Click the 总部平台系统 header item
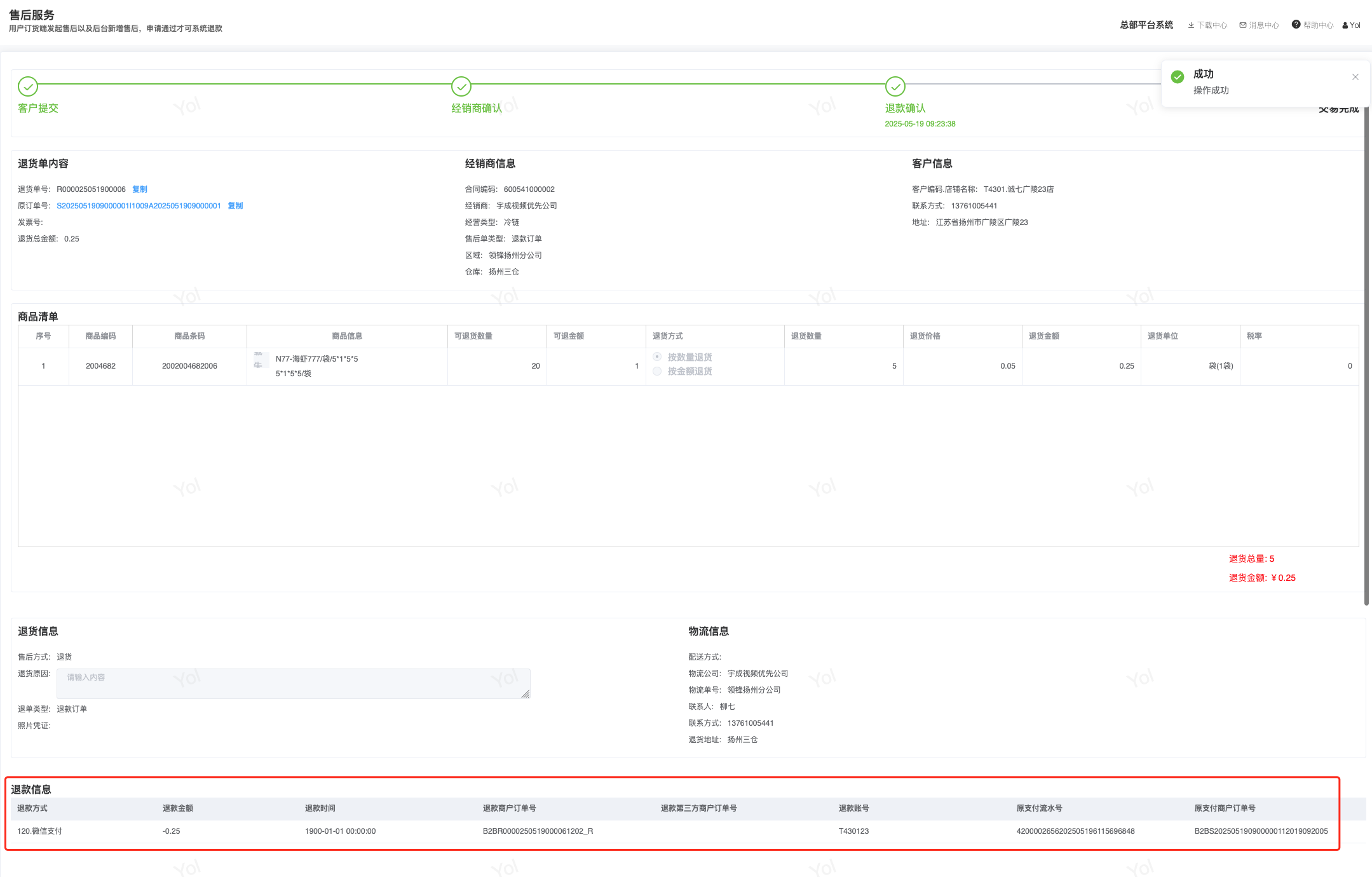Viewport: 1372px width, 877px height. [x=1146, y=25]
